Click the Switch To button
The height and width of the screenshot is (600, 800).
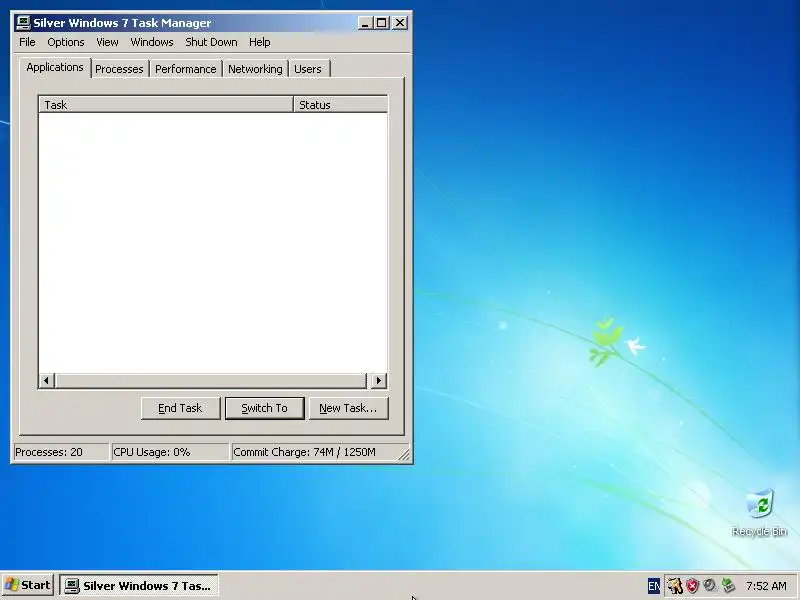click(x=264, y=408)
